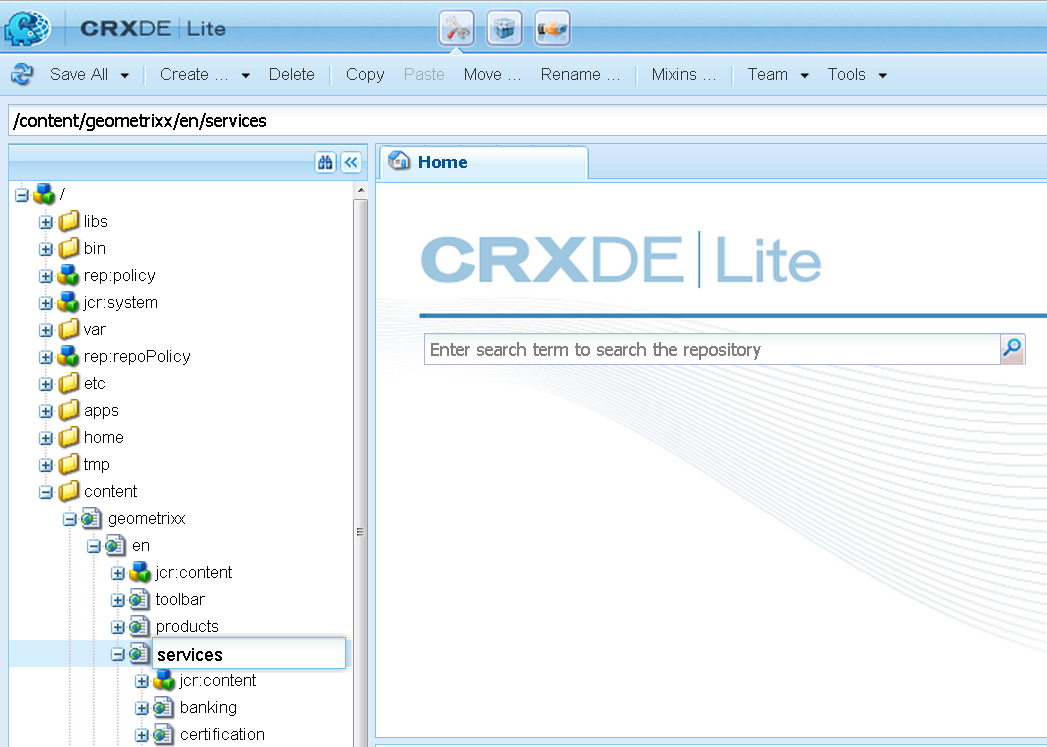Viewport: 1047px width, 747px height.
Task: Click the tmp folder icon
Action: 69,465
